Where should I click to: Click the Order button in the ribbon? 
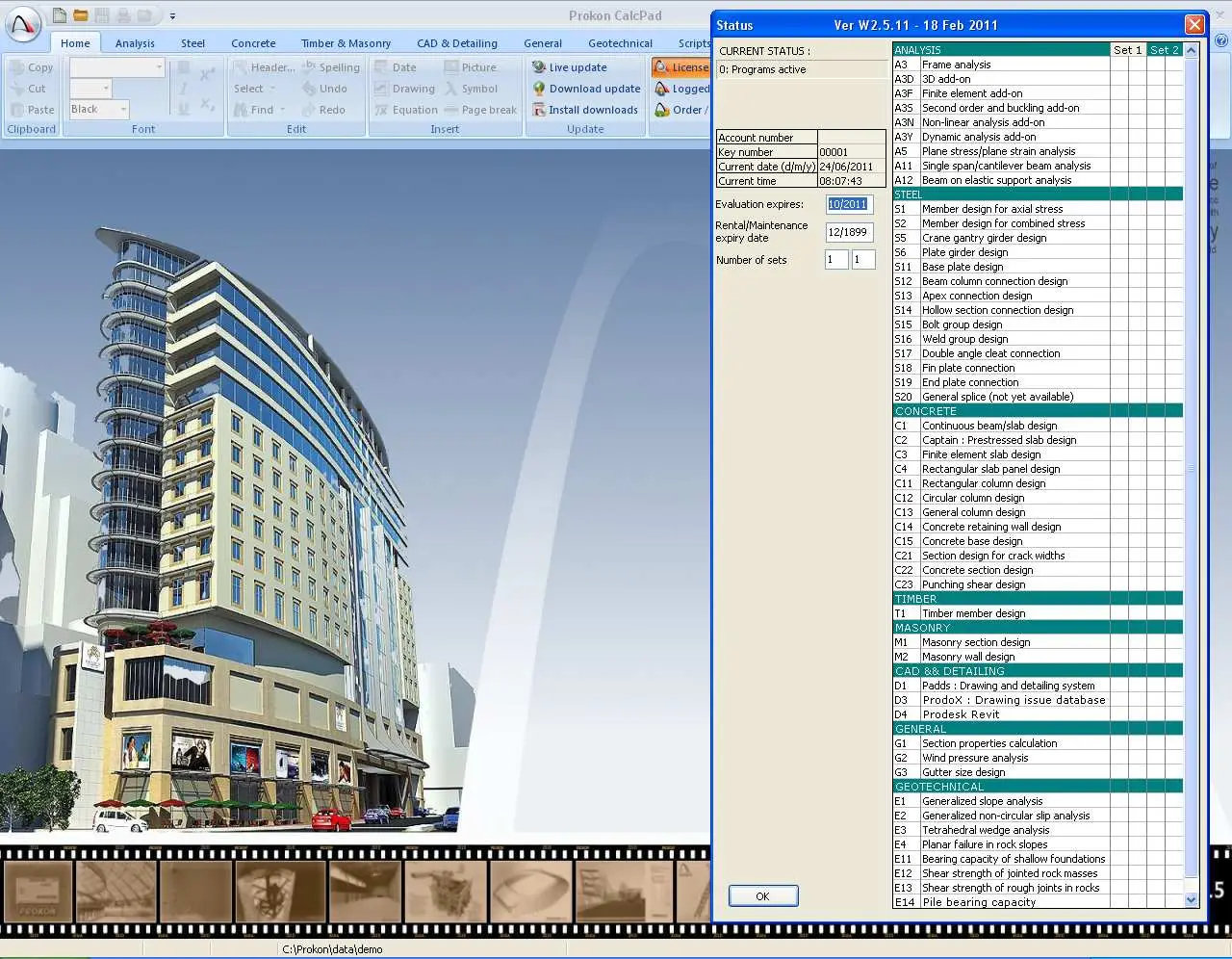coord(681,110)
